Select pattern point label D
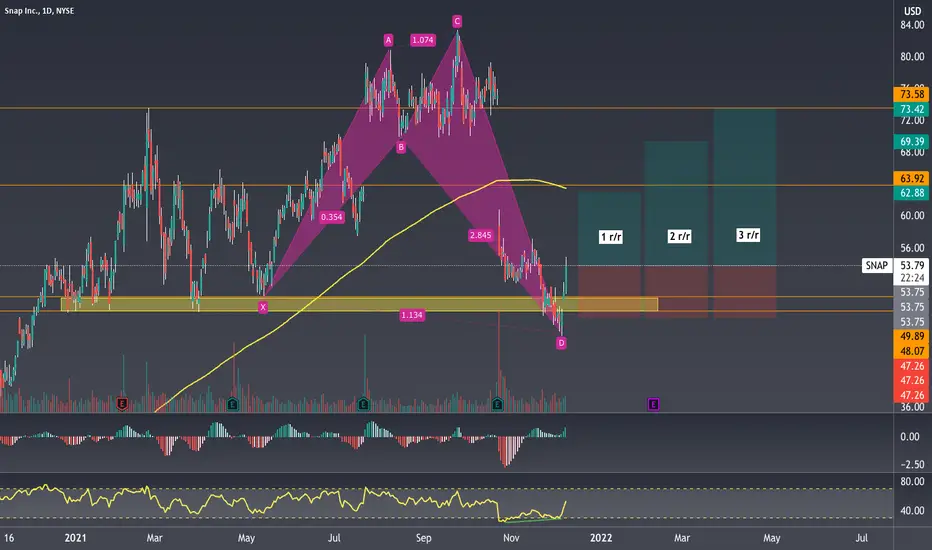932x550 pixels. pos(561,342)
